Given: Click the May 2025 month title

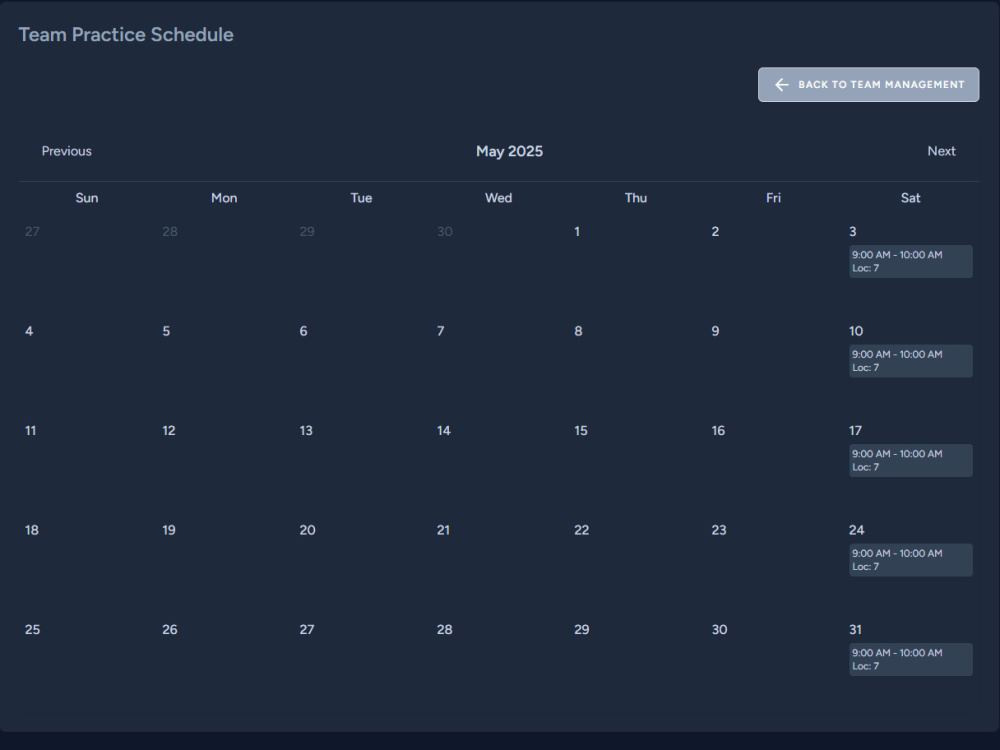Looking at the screenshot, I should 510,151.
